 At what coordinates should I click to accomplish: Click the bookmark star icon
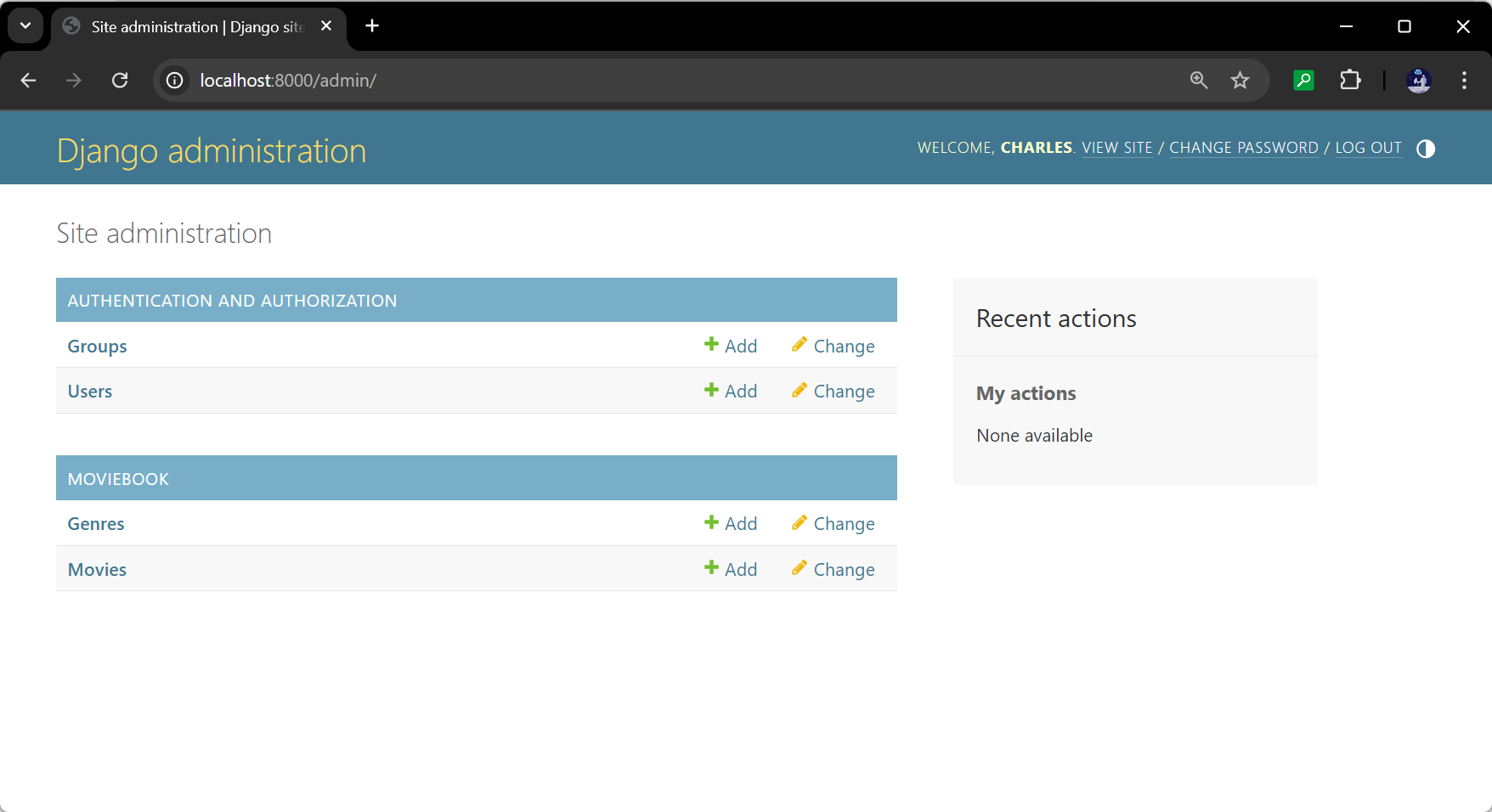click(x=1240, y=81)
